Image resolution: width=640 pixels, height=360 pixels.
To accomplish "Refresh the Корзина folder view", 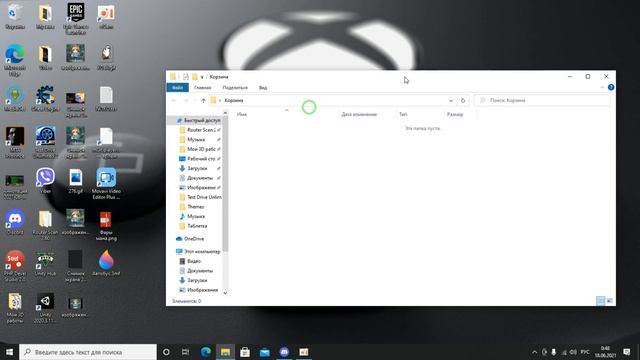I will coord(463,100).
